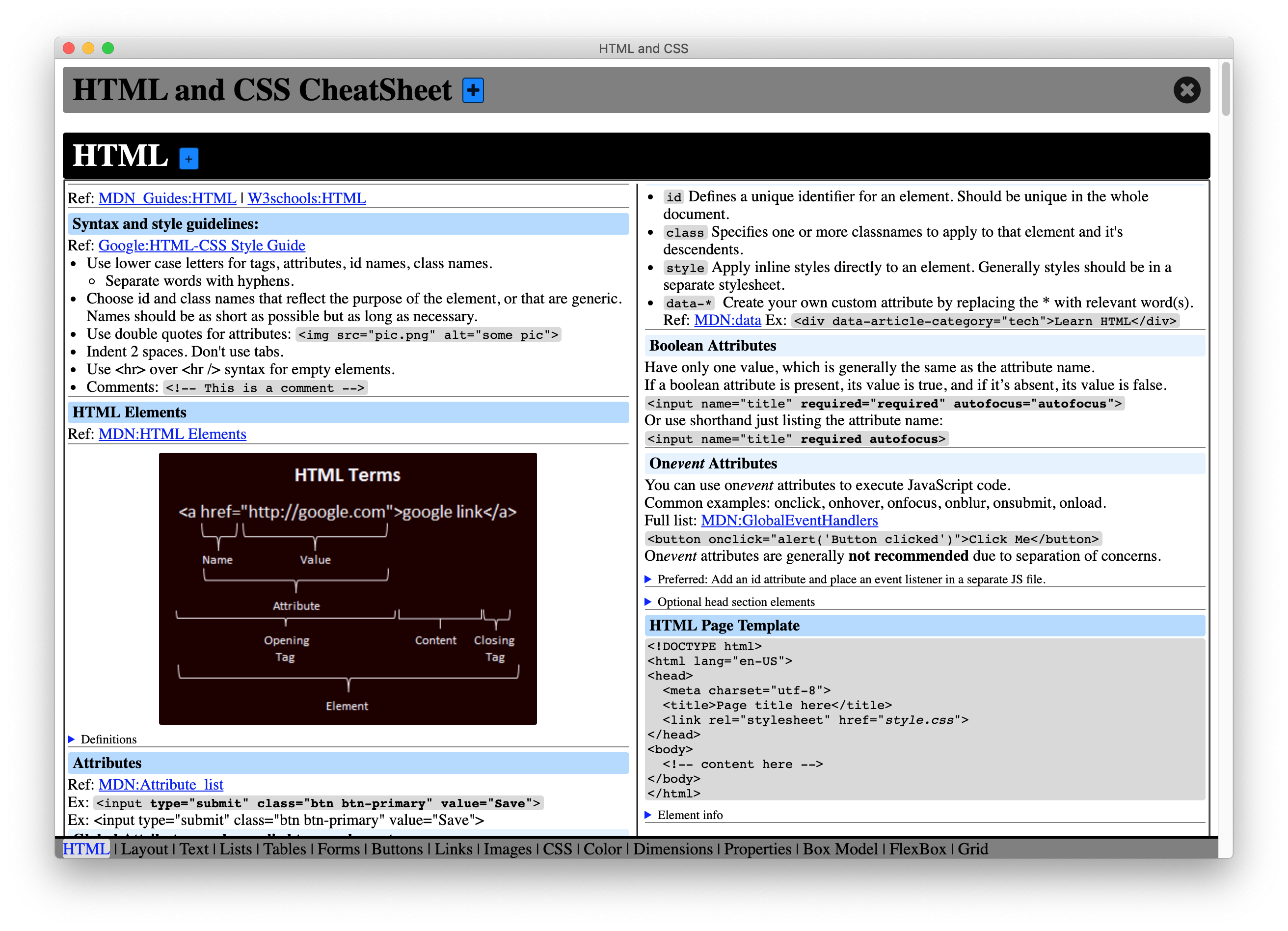Go to Lists in bottom navigation

236,848
